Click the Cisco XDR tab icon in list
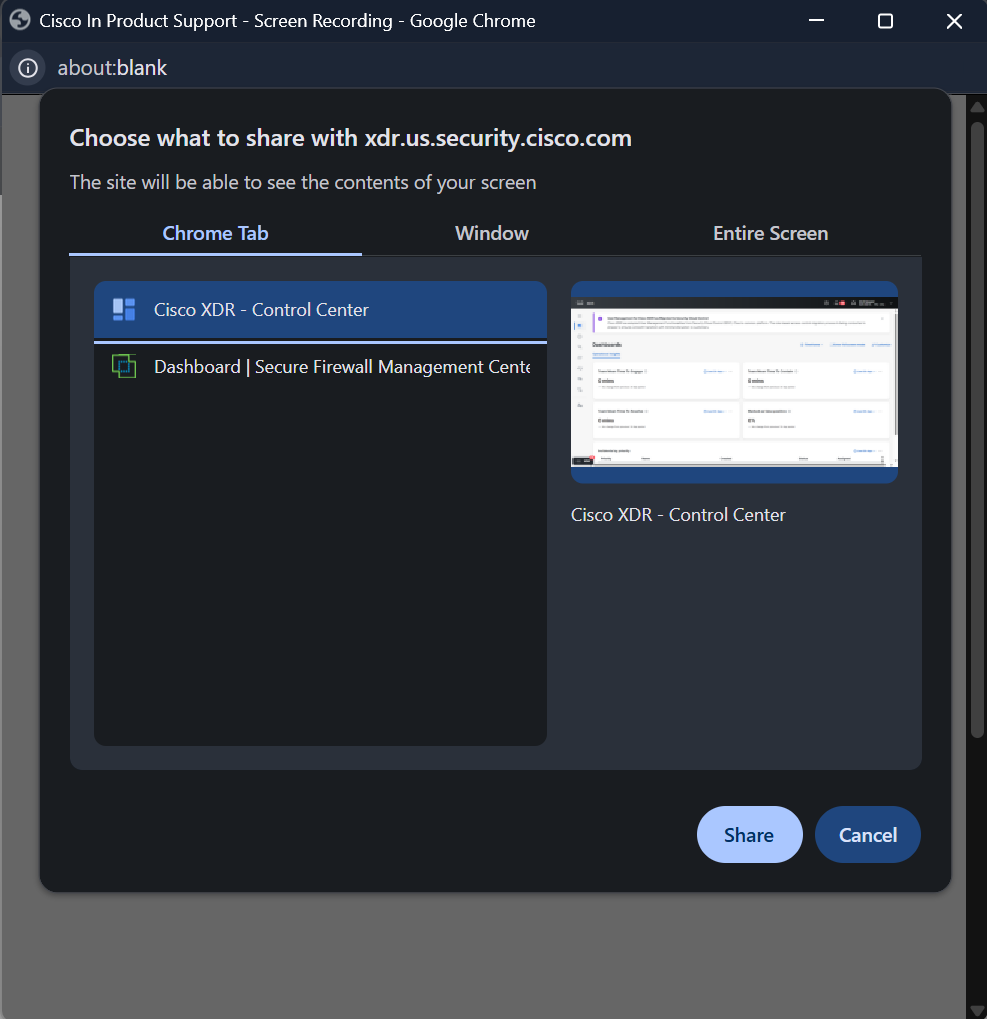987x1019 pixels. pos(123,310)
